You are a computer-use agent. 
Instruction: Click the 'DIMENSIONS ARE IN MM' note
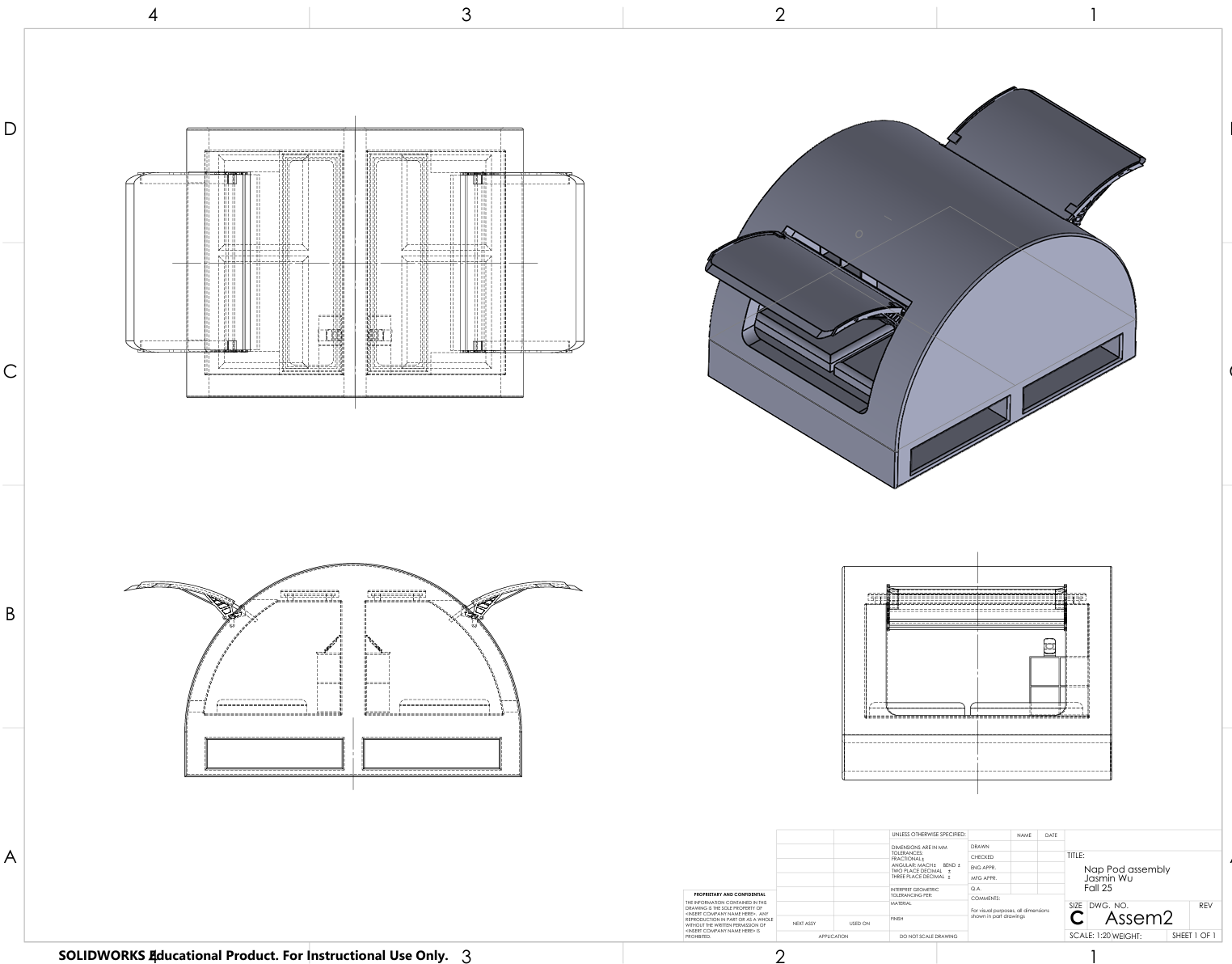(919, 848)
